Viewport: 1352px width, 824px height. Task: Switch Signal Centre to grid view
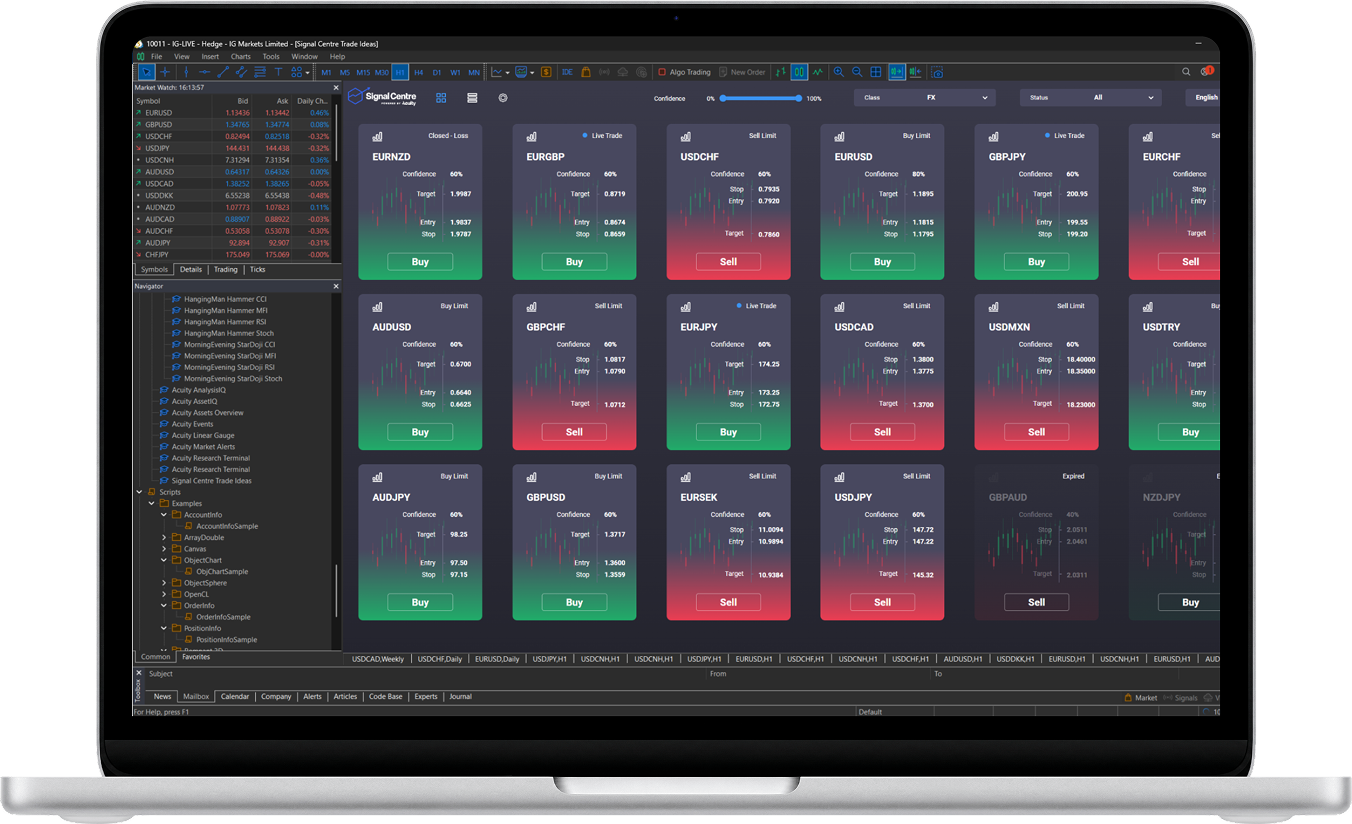coord(441,98)
